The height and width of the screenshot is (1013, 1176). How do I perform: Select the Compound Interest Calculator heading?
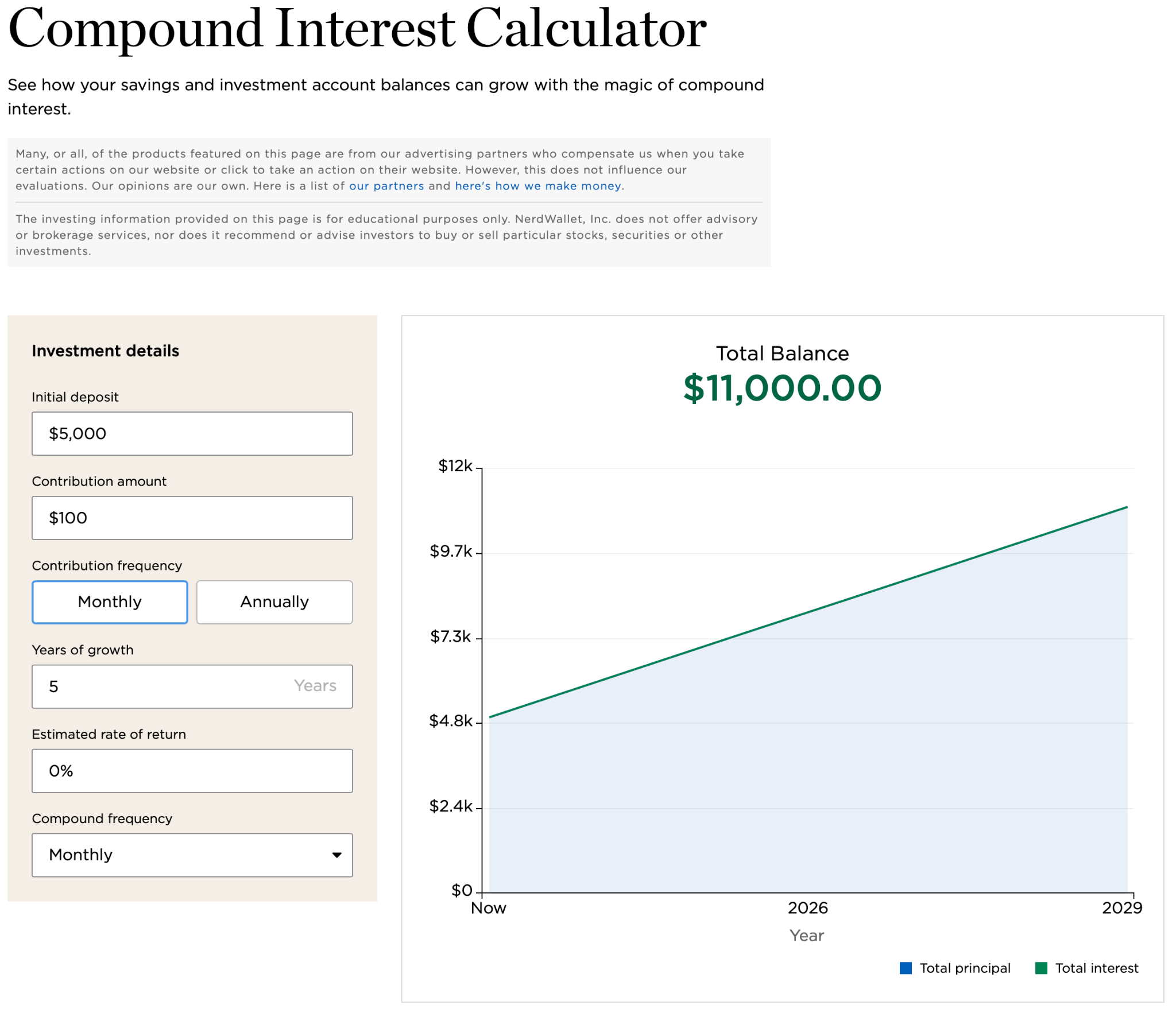[x=357, y=29]
